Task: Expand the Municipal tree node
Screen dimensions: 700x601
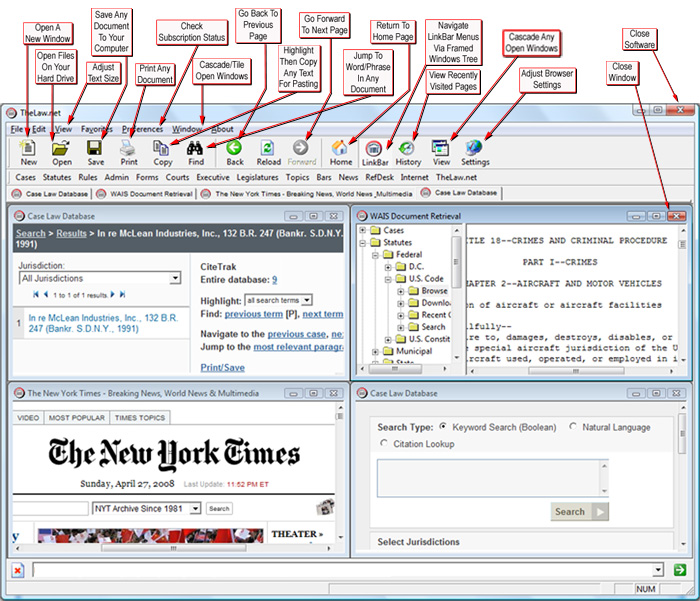Action: point(375,351)
